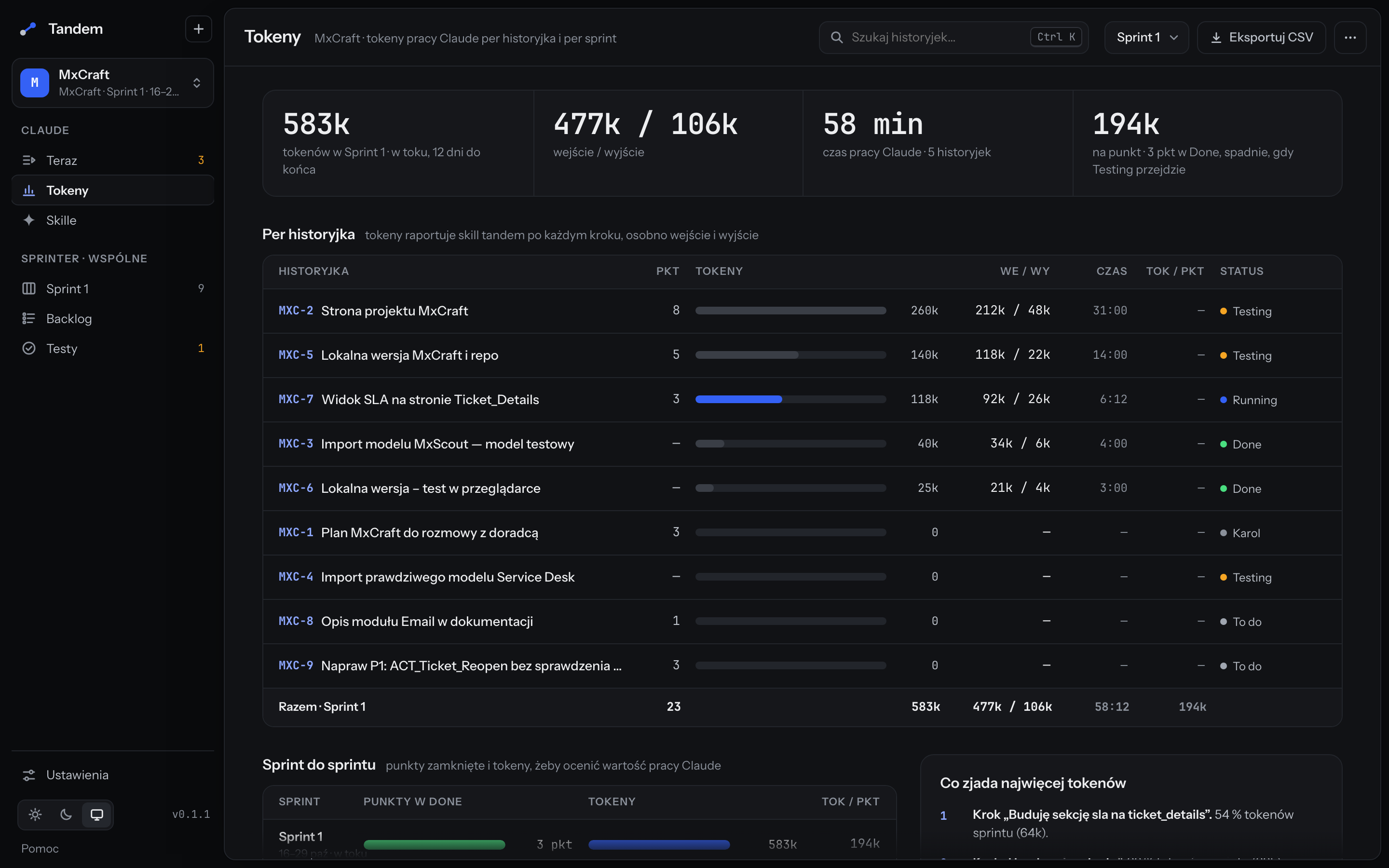Click the Skille sparkle icon

coord(29,220)
